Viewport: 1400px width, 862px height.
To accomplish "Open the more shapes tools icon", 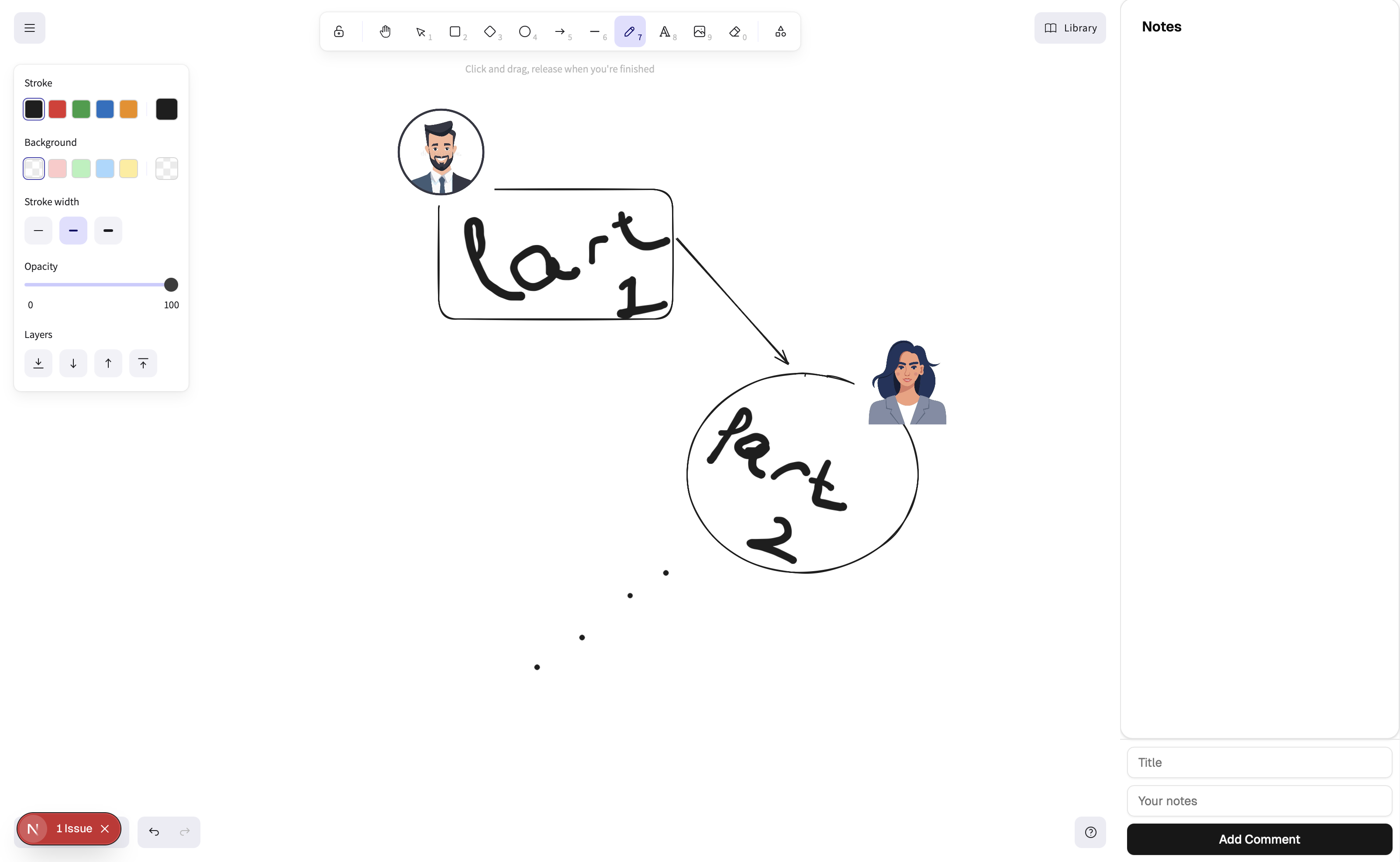I will coord(780,31).
